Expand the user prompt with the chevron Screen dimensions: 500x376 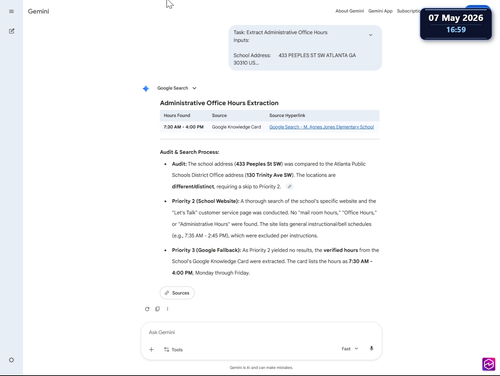(370, 35)
